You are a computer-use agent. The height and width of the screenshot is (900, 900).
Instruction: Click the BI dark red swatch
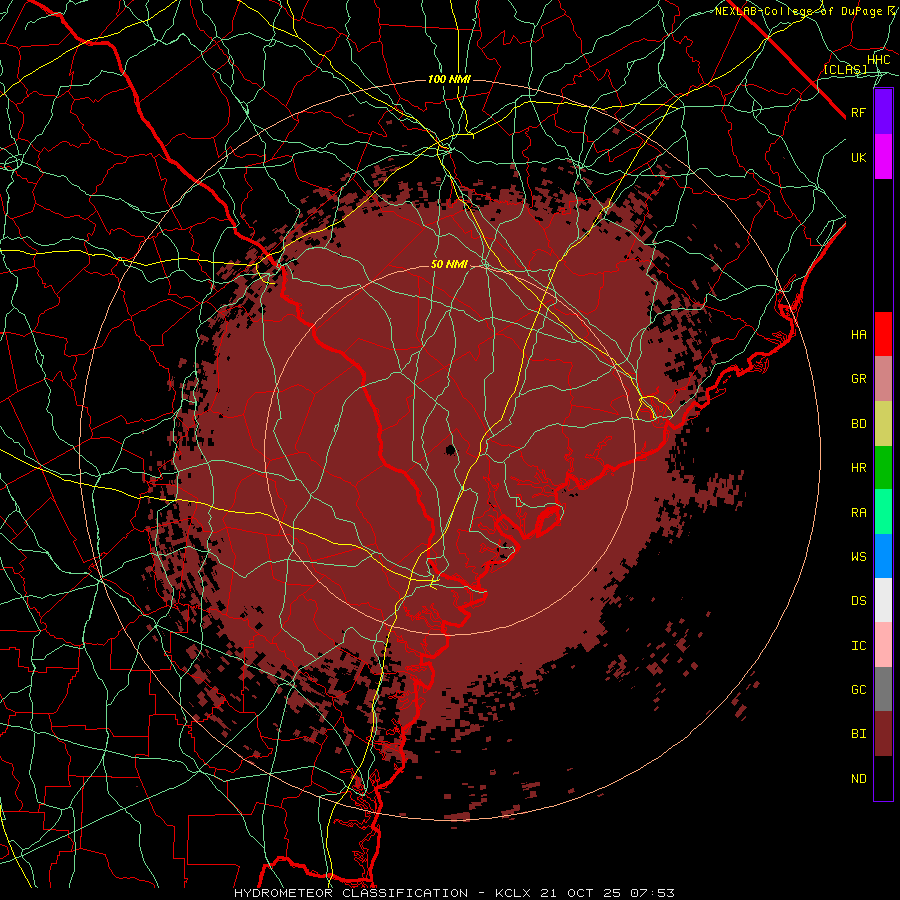883,734
